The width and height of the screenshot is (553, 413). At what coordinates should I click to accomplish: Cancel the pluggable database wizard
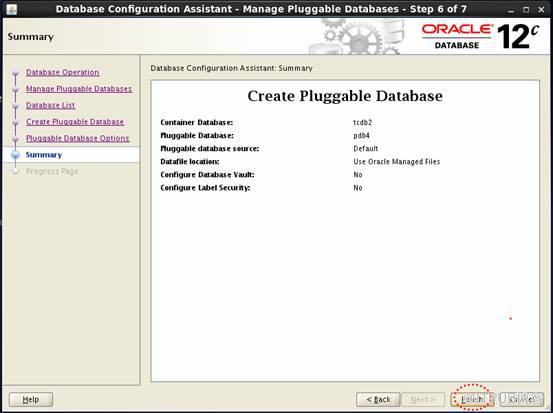pos(522,400)
